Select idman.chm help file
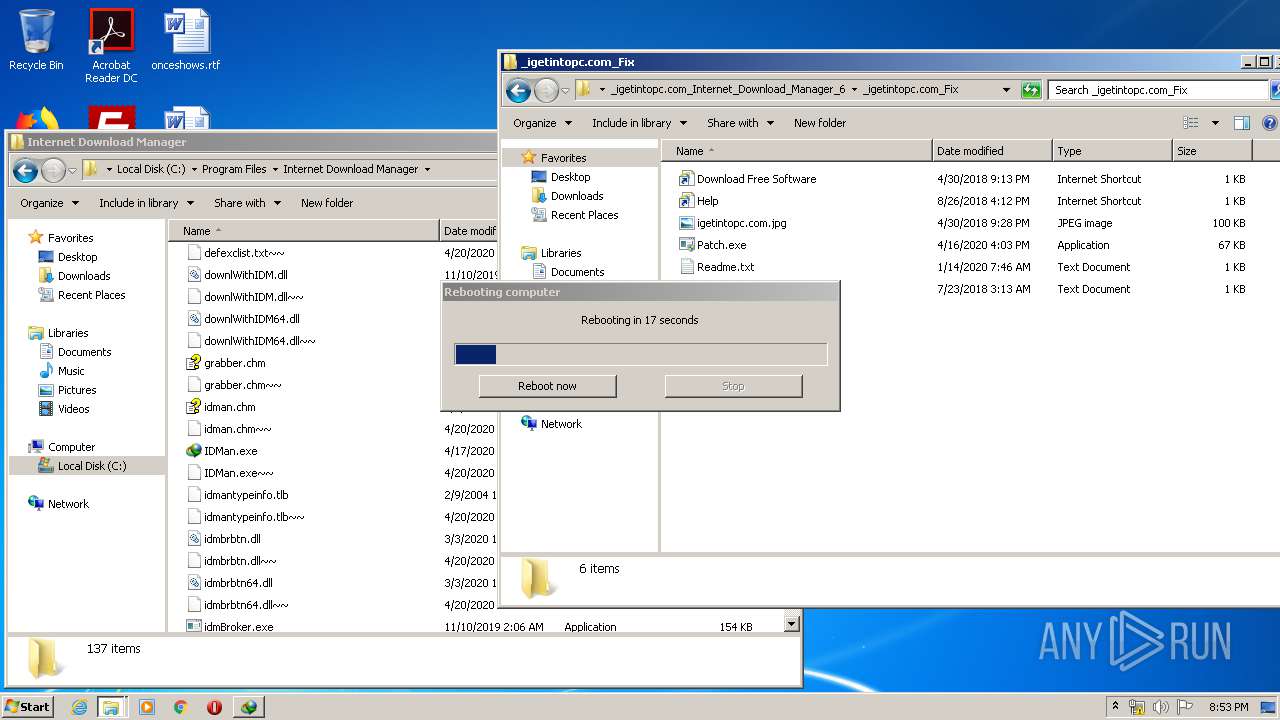This screenshot has width=1280, height=720. click(x=229, y=407)
